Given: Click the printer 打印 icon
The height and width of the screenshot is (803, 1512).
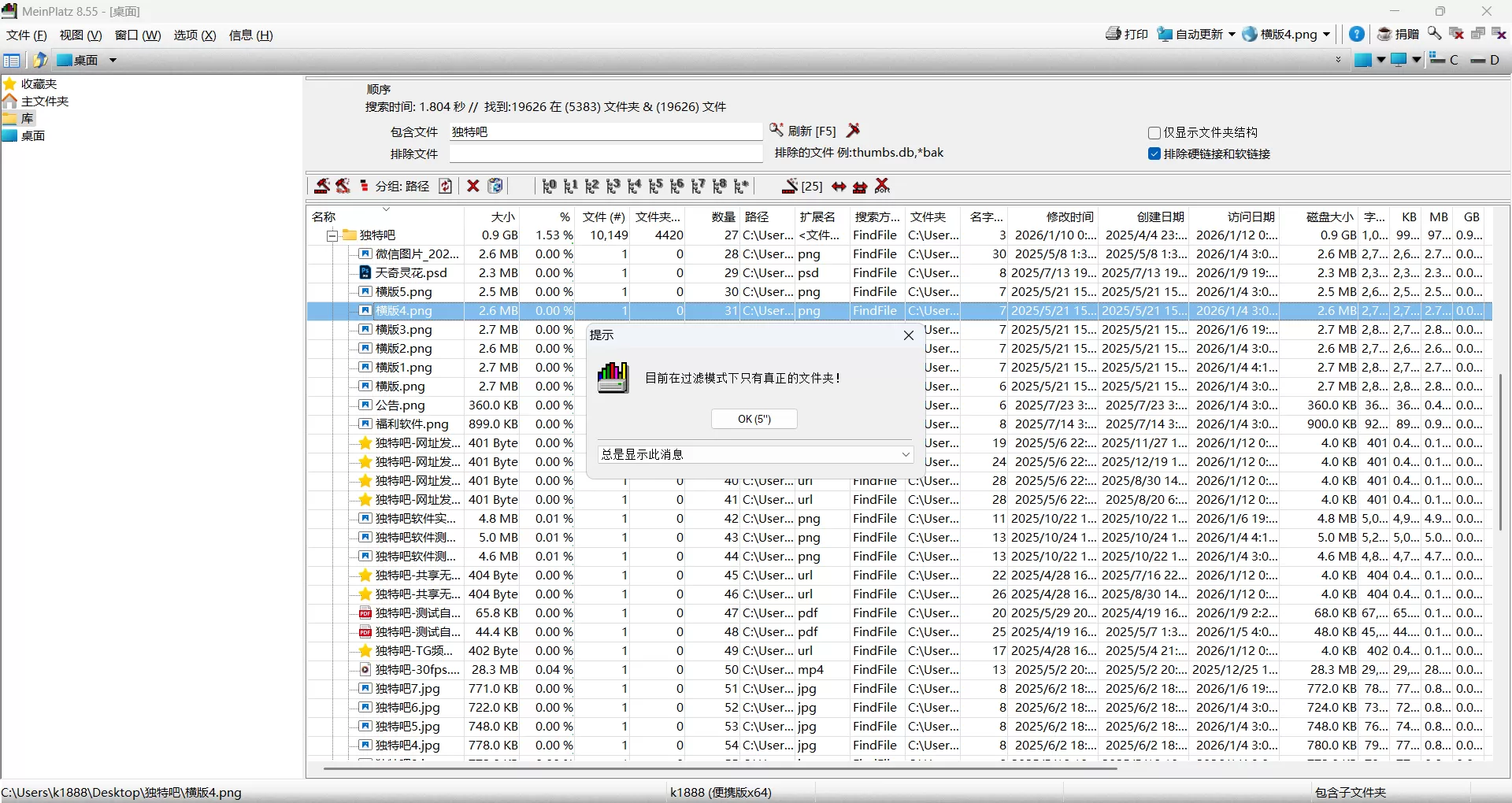Looking at the screenshot, I should pos(1114,34).
